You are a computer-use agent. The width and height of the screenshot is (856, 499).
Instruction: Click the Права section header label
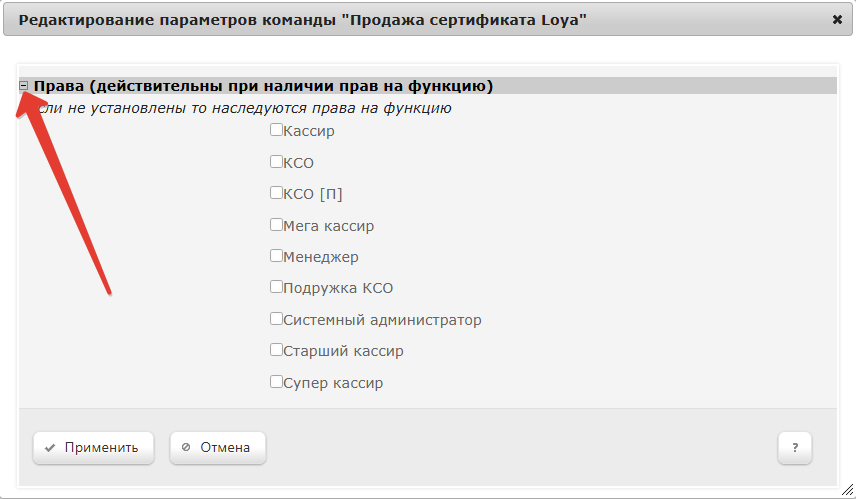[264, 86]
